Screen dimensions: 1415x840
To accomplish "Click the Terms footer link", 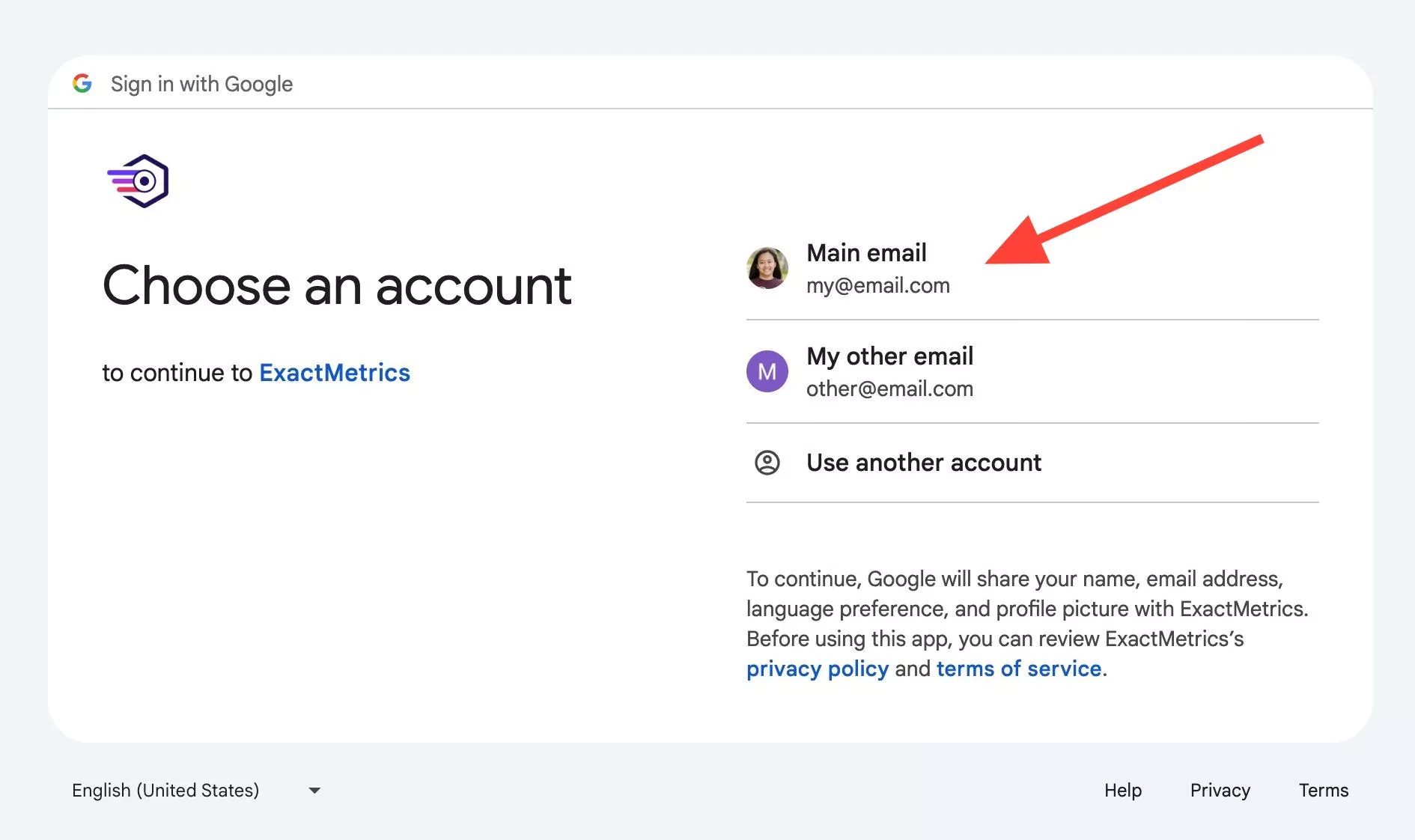I will [1324, 791].
